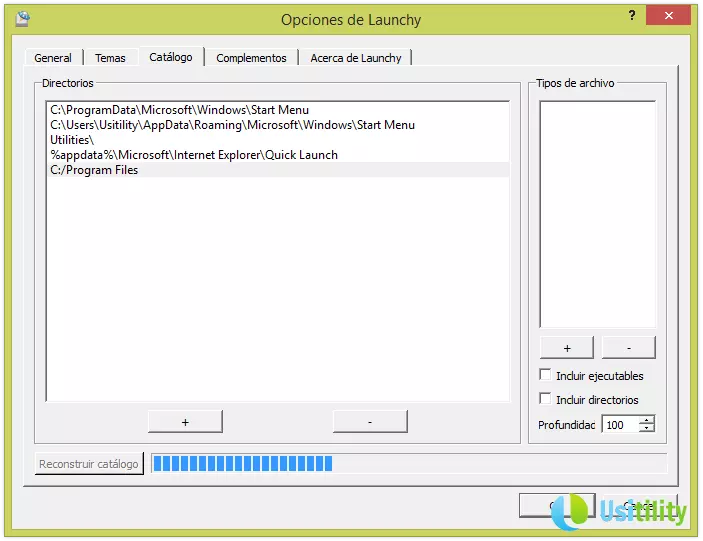Click the help question mark button

point(632,16)
